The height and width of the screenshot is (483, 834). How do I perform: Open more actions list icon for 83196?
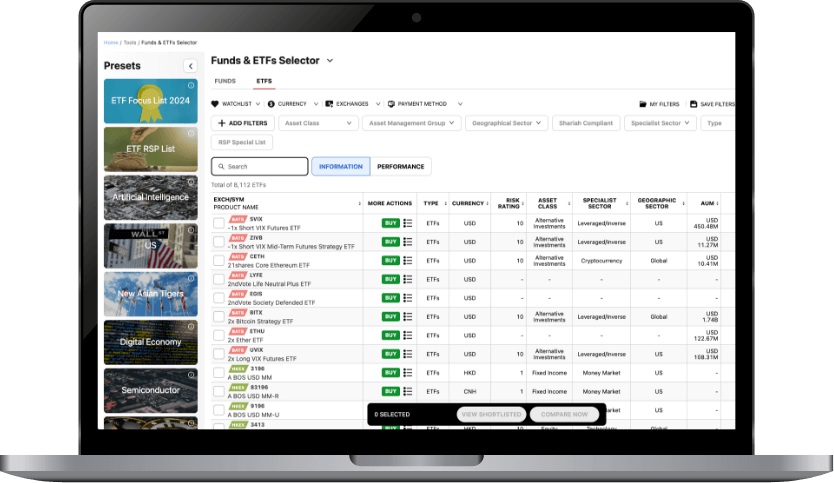point(408,391)
